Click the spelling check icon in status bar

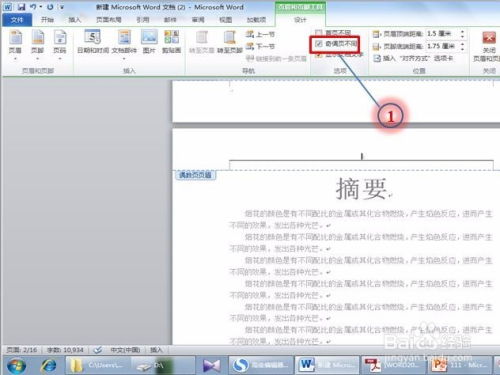(x=97, y=350)
